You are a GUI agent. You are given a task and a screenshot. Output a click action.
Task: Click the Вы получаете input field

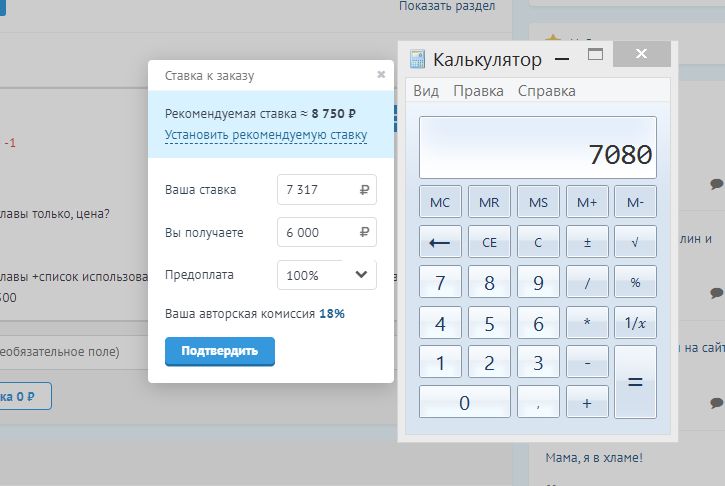tap(318, 232)
